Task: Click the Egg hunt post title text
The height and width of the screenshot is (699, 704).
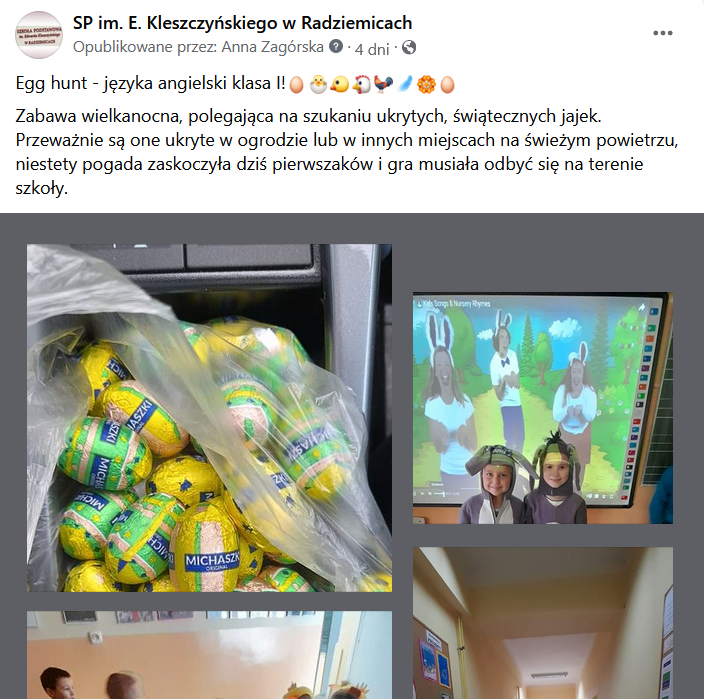Action: pos(150,84)
